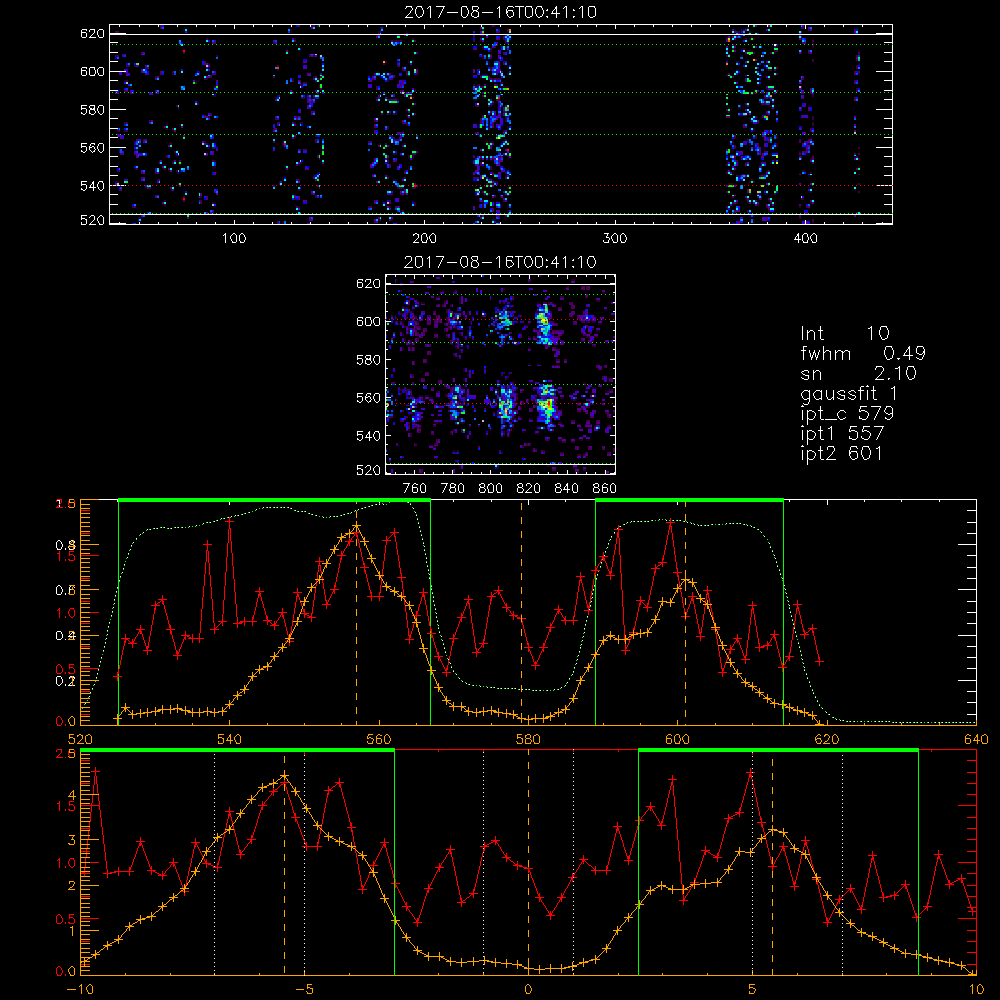Click y-axis label 580 on top panel

click(x=92, y=110)
